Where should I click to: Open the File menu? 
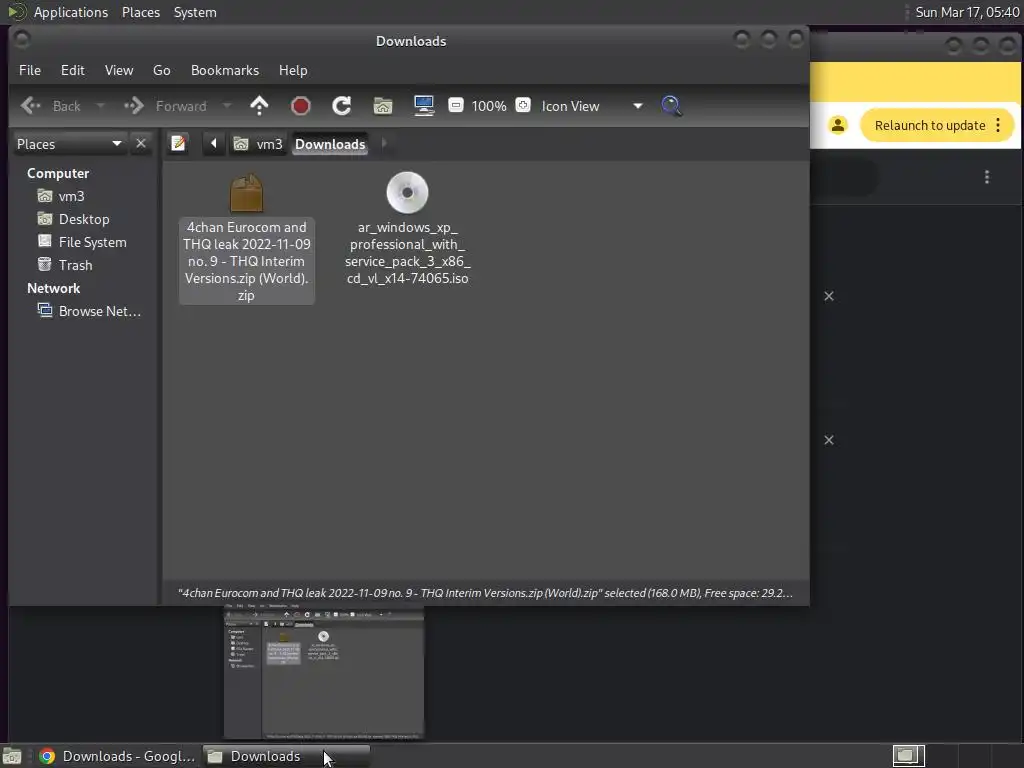[30, 70]
